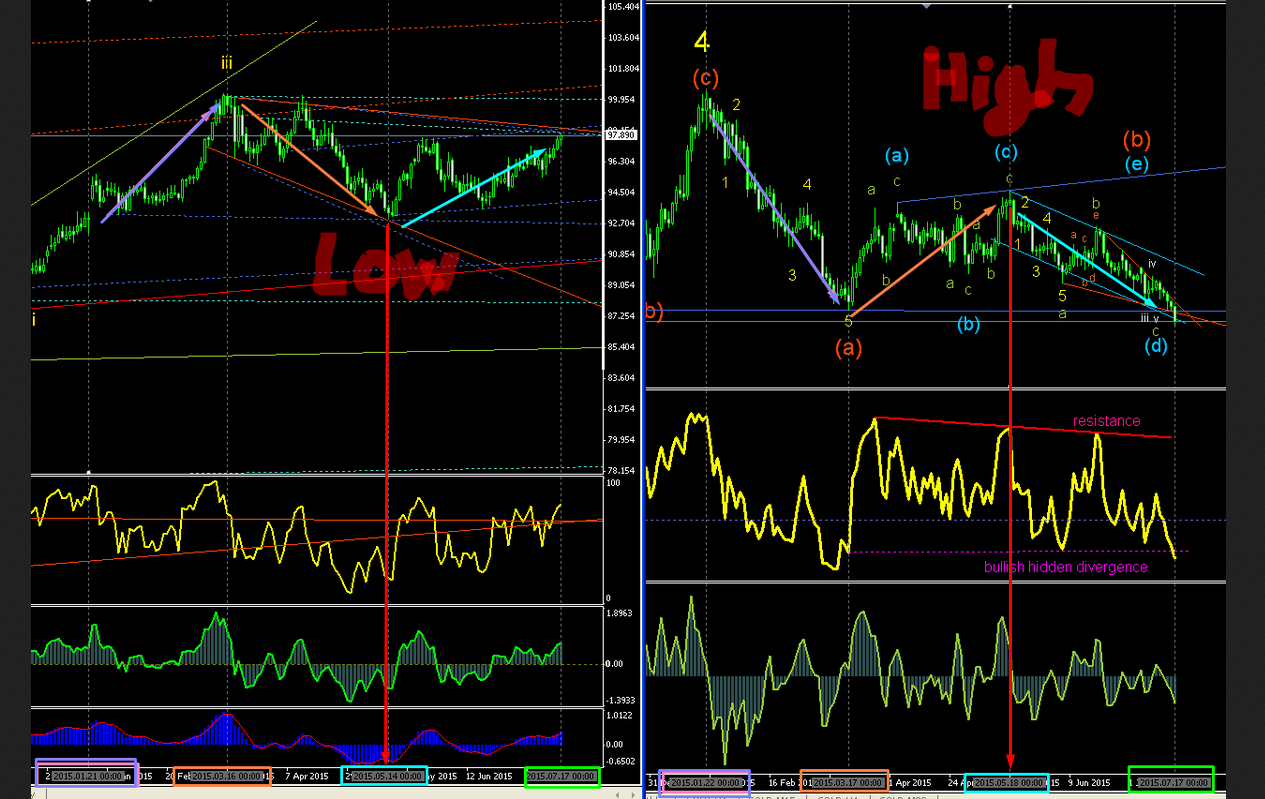Click the chart shift triangle marker atop right chart

pos(927,5)
